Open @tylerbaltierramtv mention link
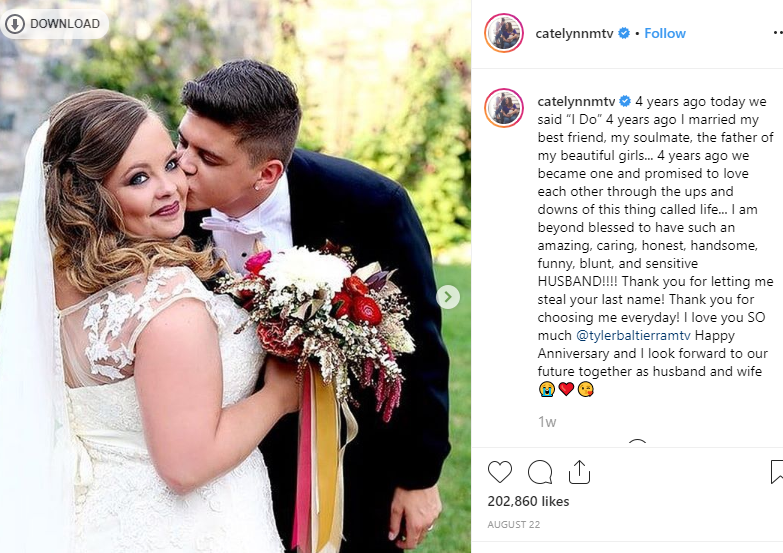The image size is (783, 553). point(633,335)
